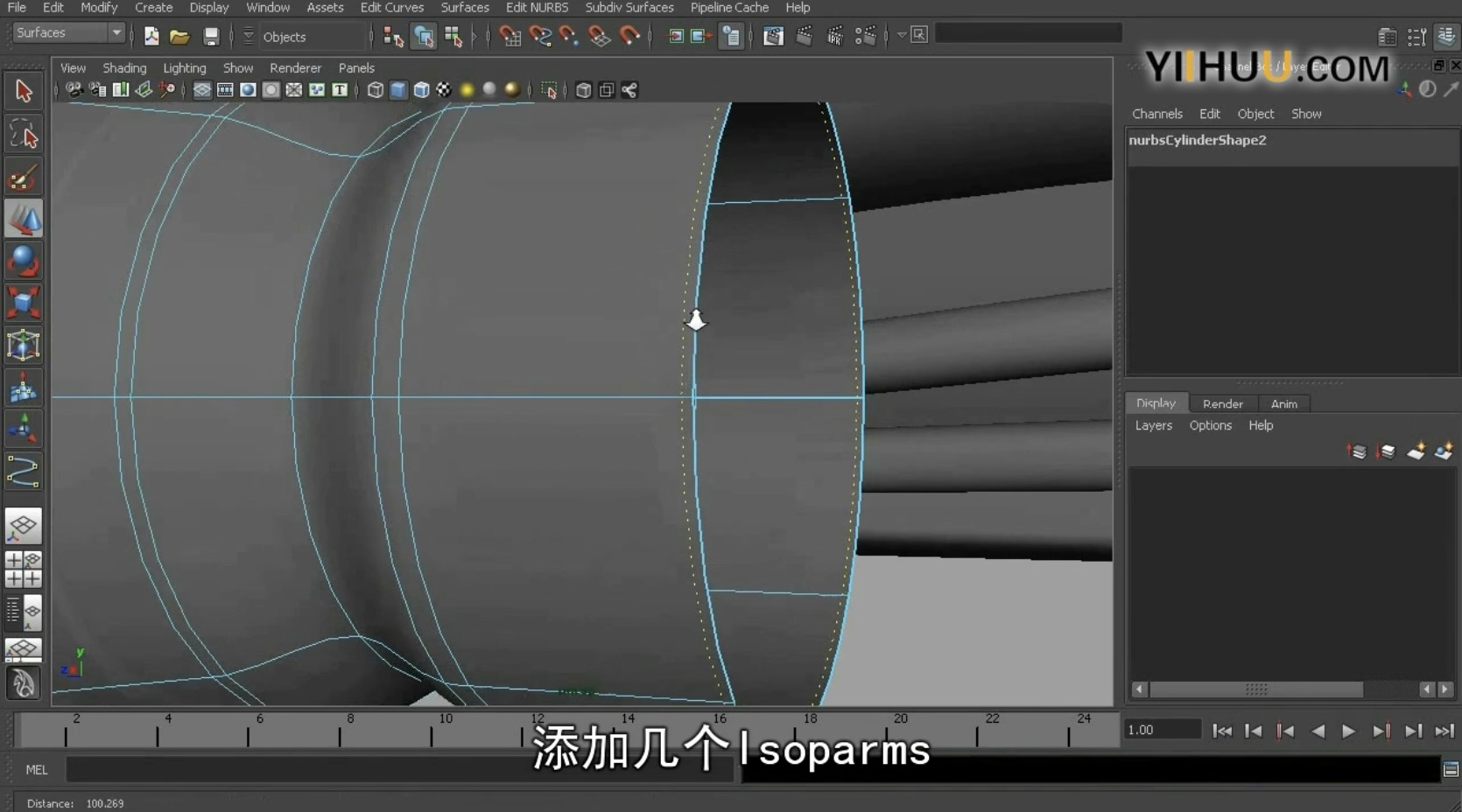Switch to the Render tab
1462x812 pixels.
[1223, 403]
